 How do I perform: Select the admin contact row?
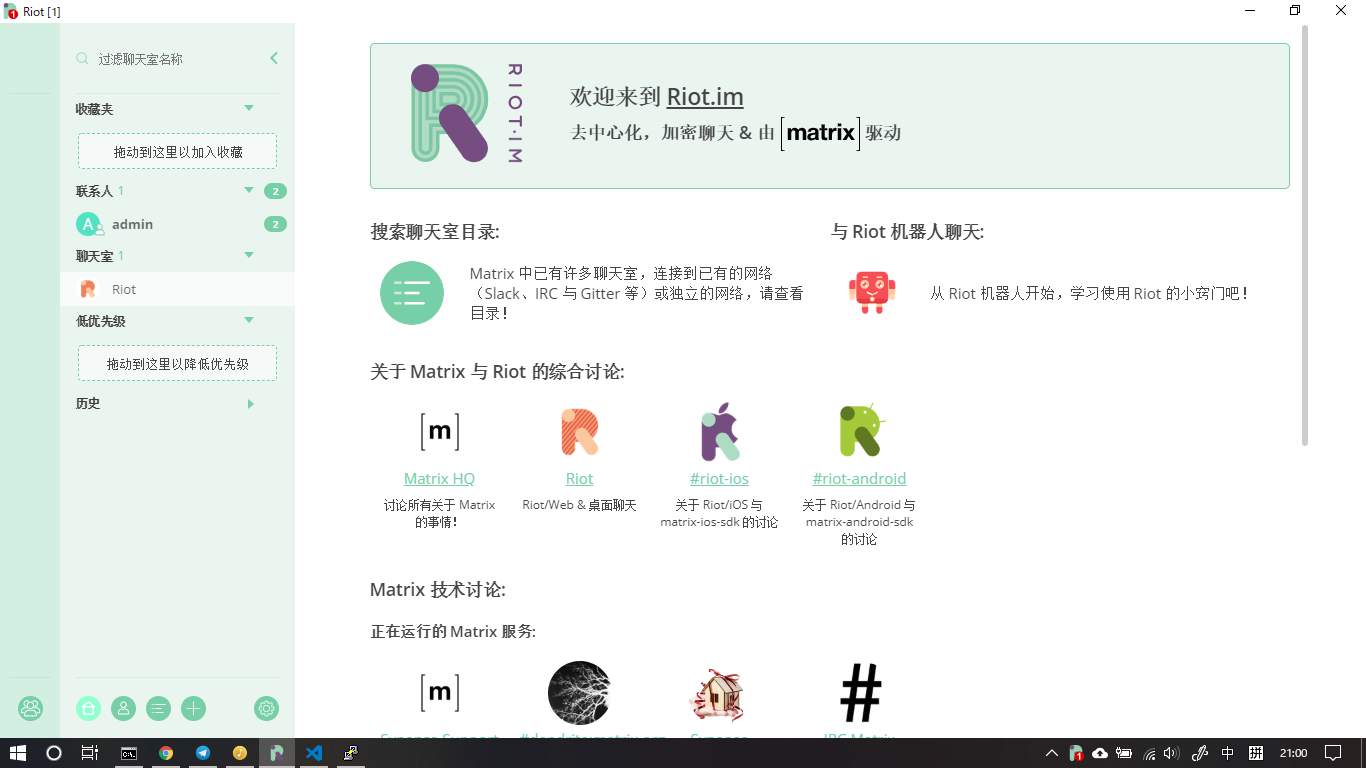[x=177, y=224]
